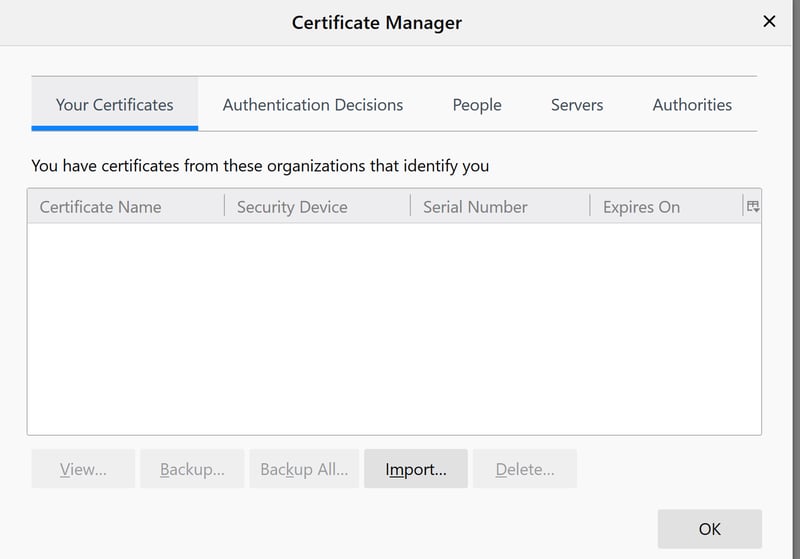Screen dimensions: 800x559
Task: Click the Backup... button
Action: pyautogui.click(x=192, y=469)
